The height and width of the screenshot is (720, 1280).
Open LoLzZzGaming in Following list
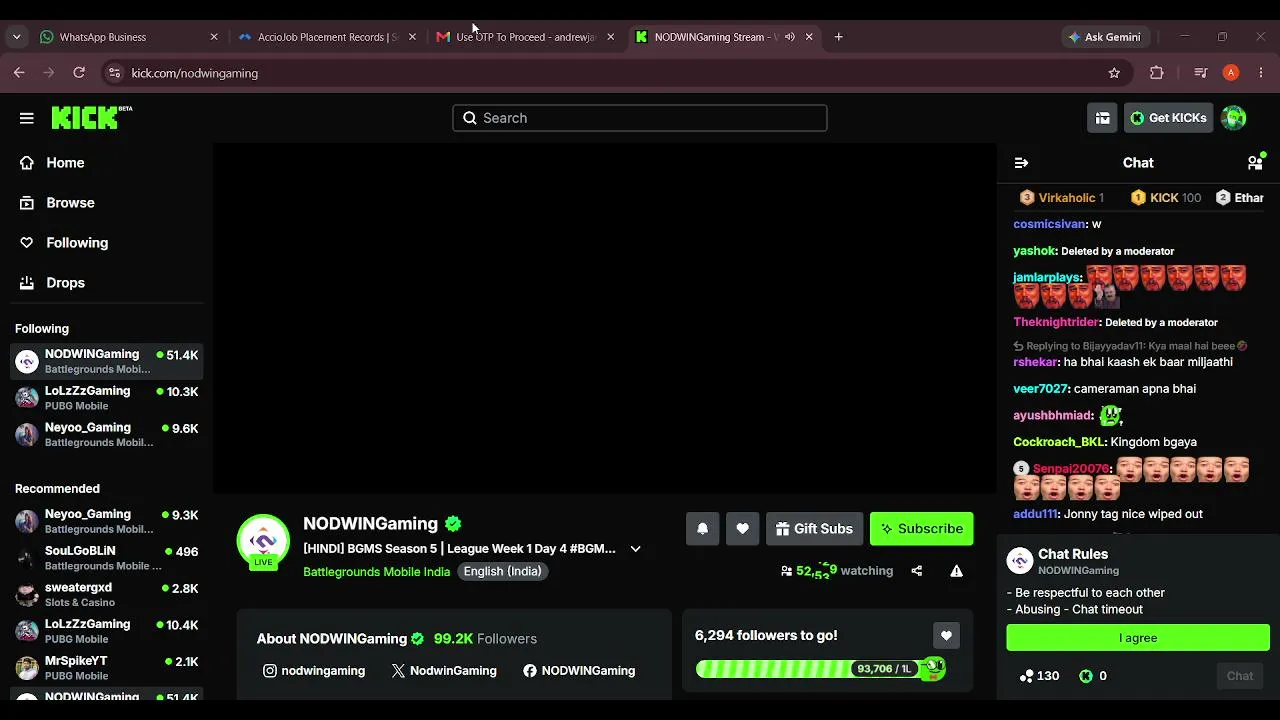(107, 398)
